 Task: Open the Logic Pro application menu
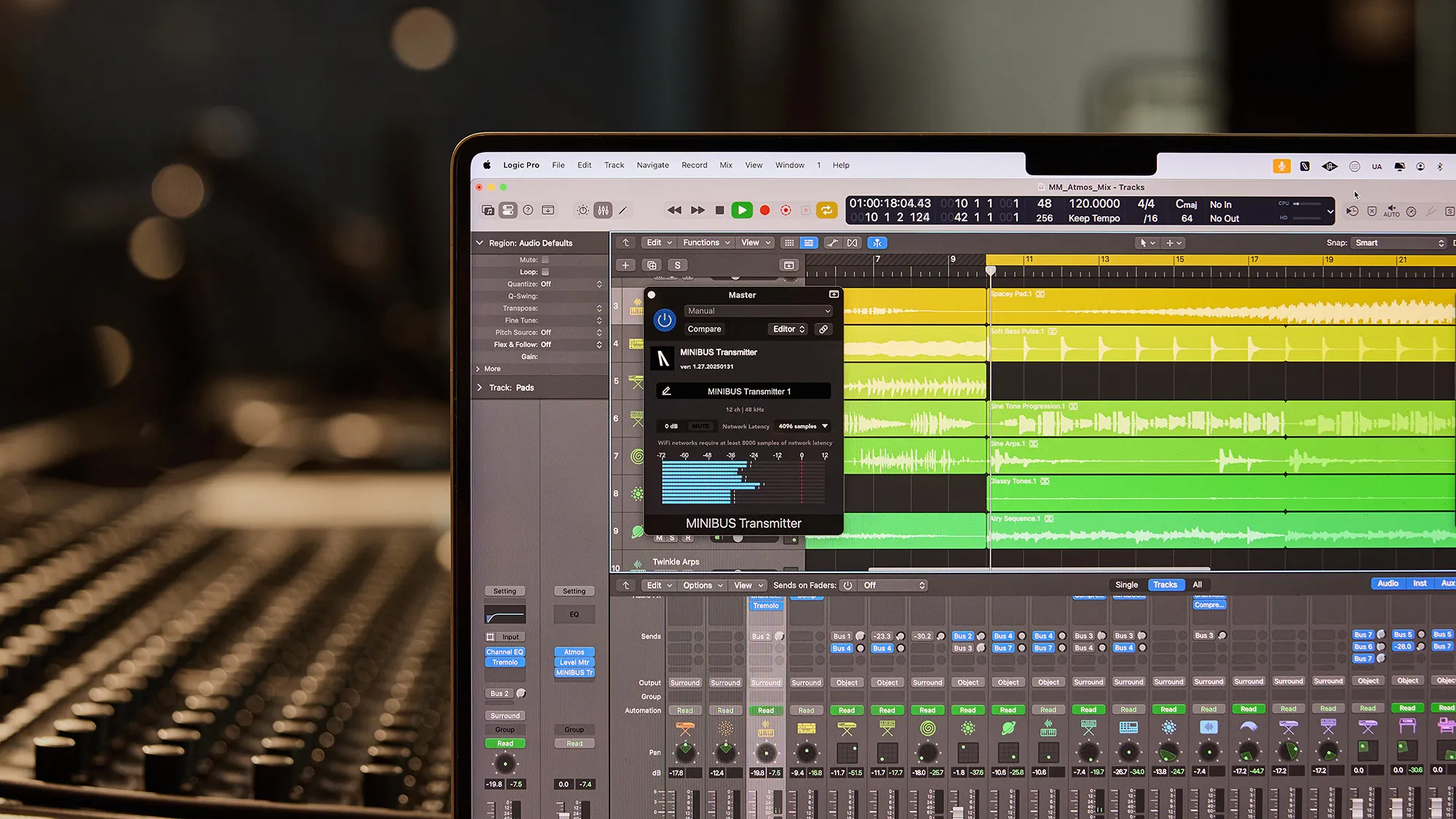521,165
